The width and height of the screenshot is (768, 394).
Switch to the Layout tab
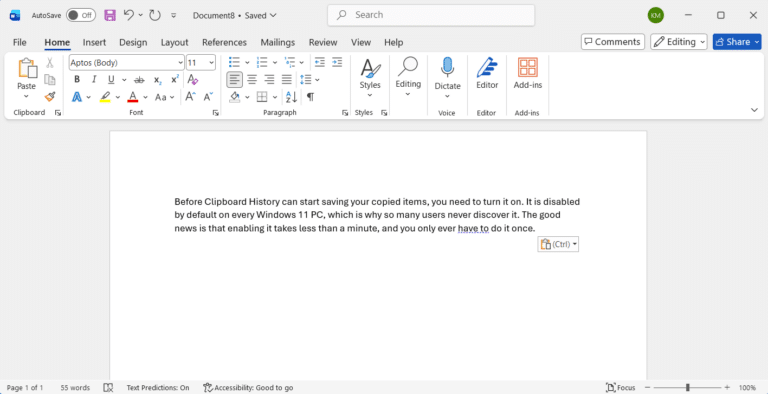[174, 42]
